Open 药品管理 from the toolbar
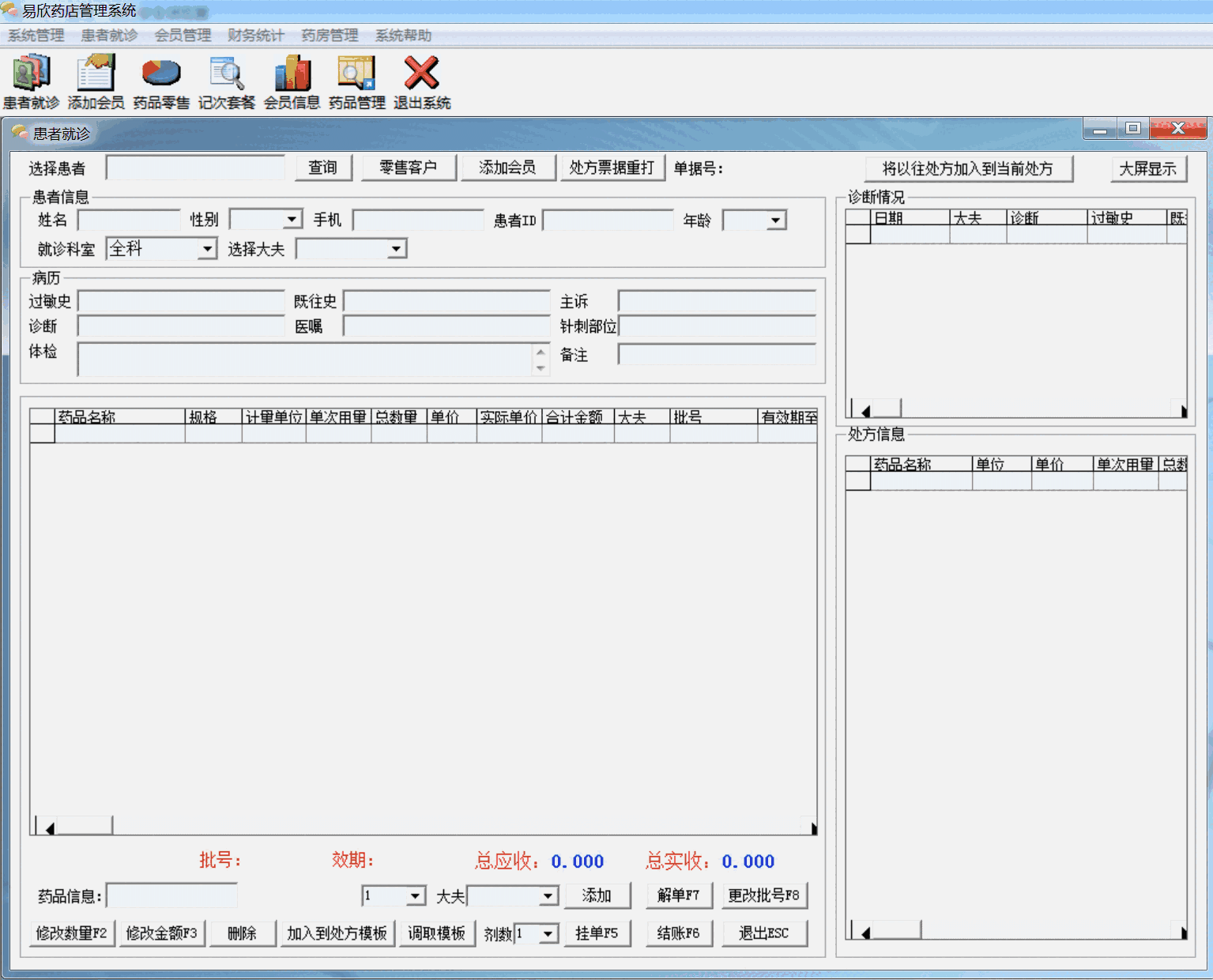1213x980 pixels. click(356, 79)
